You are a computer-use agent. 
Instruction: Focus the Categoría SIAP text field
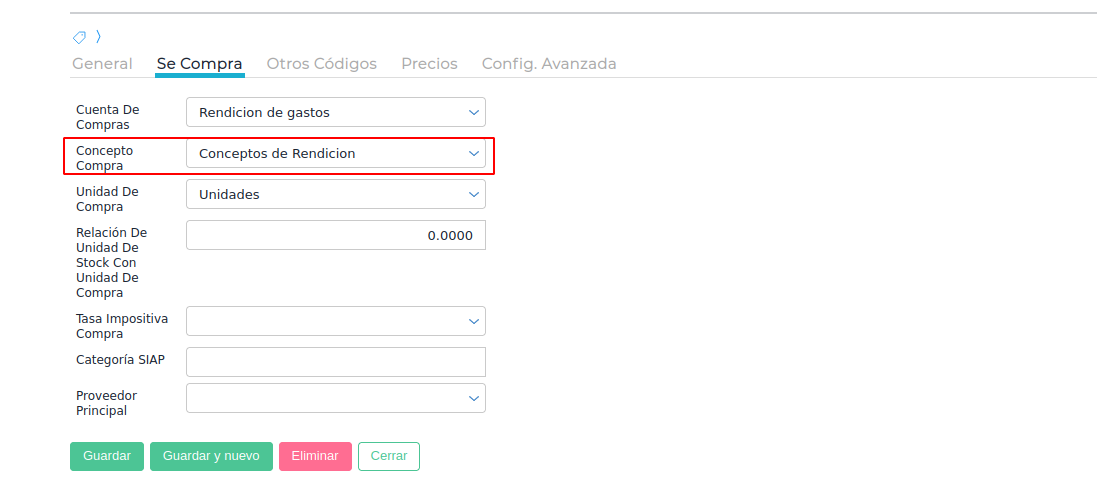(x=336, y=362)
